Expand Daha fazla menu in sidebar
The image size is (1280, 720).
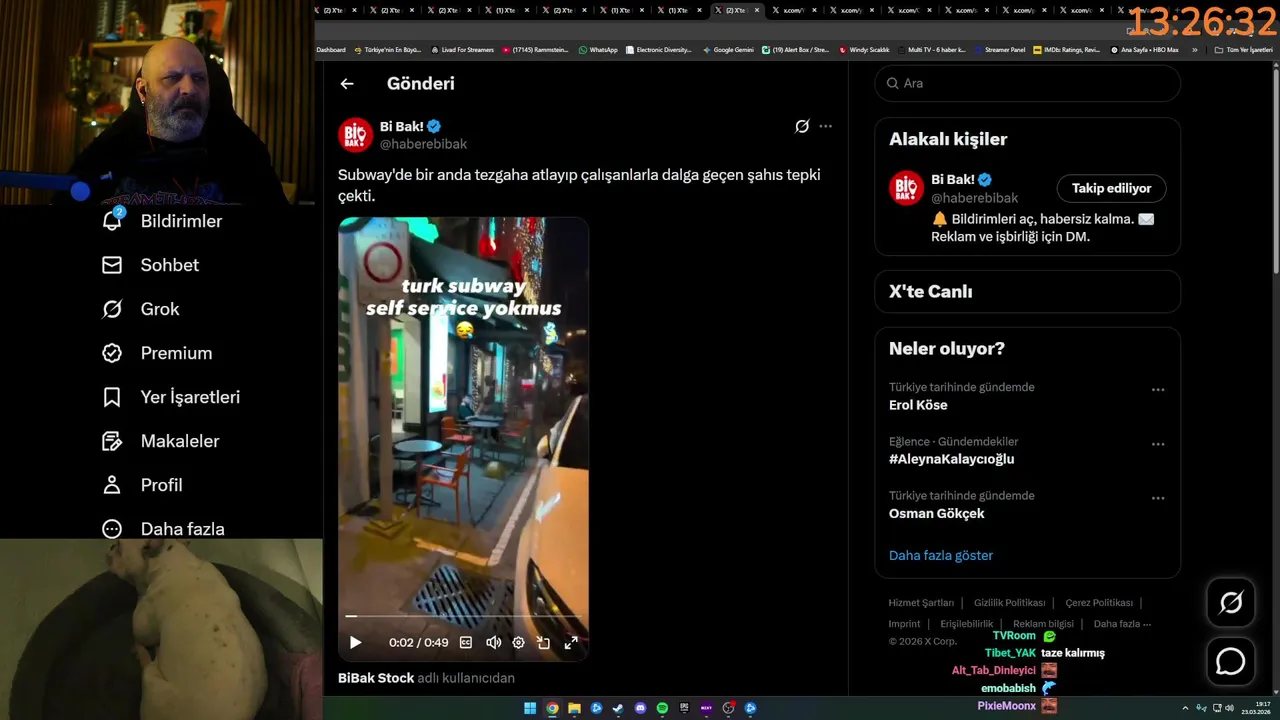162,529
